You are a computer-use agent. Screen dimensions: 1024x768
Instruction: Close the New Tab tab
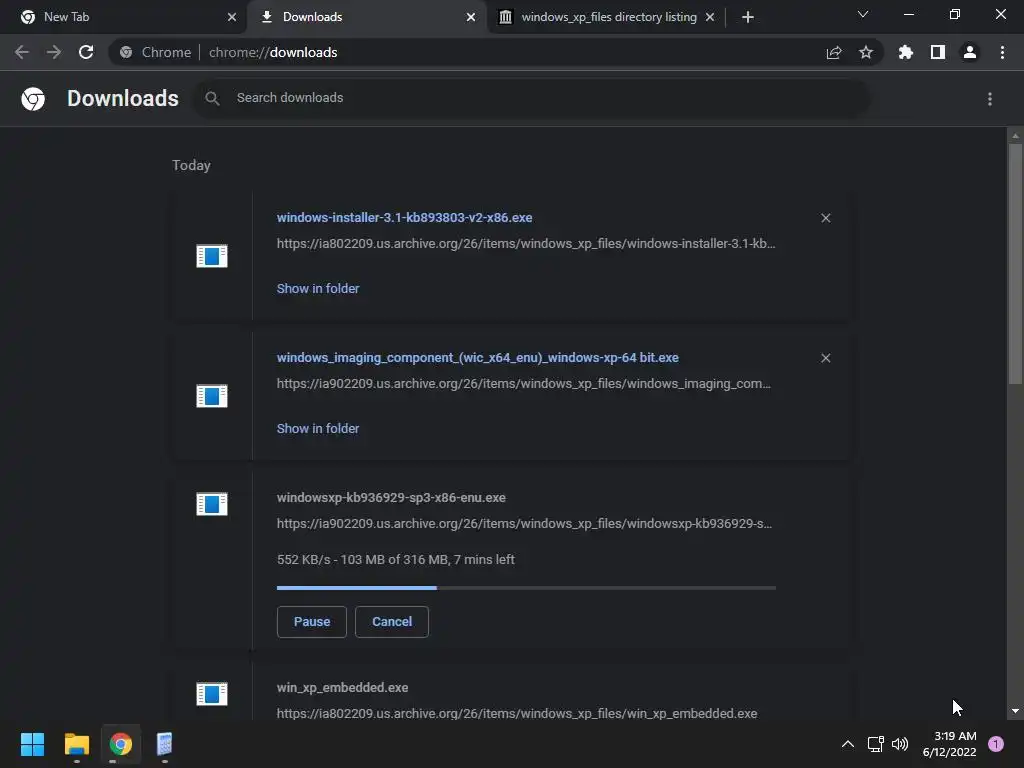pos(232,17)
